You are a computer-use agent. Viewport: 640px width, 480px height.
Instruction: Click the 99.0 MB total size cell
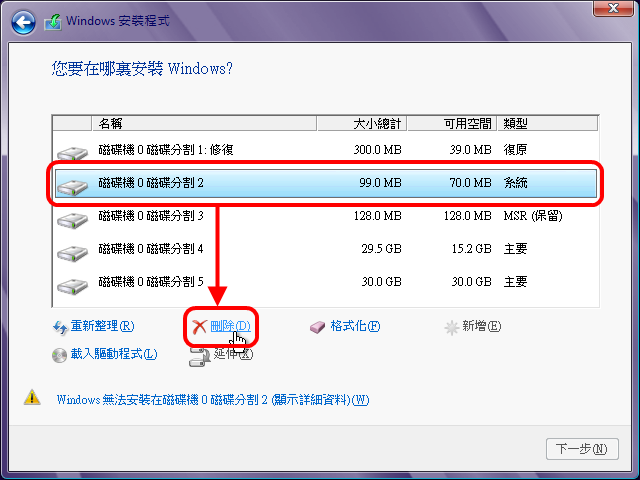tap(380, 183)
